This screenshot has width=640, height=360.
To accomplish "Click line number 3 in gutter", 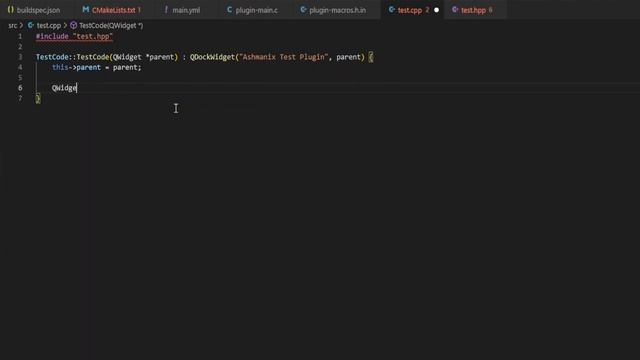I will point(20,57).
